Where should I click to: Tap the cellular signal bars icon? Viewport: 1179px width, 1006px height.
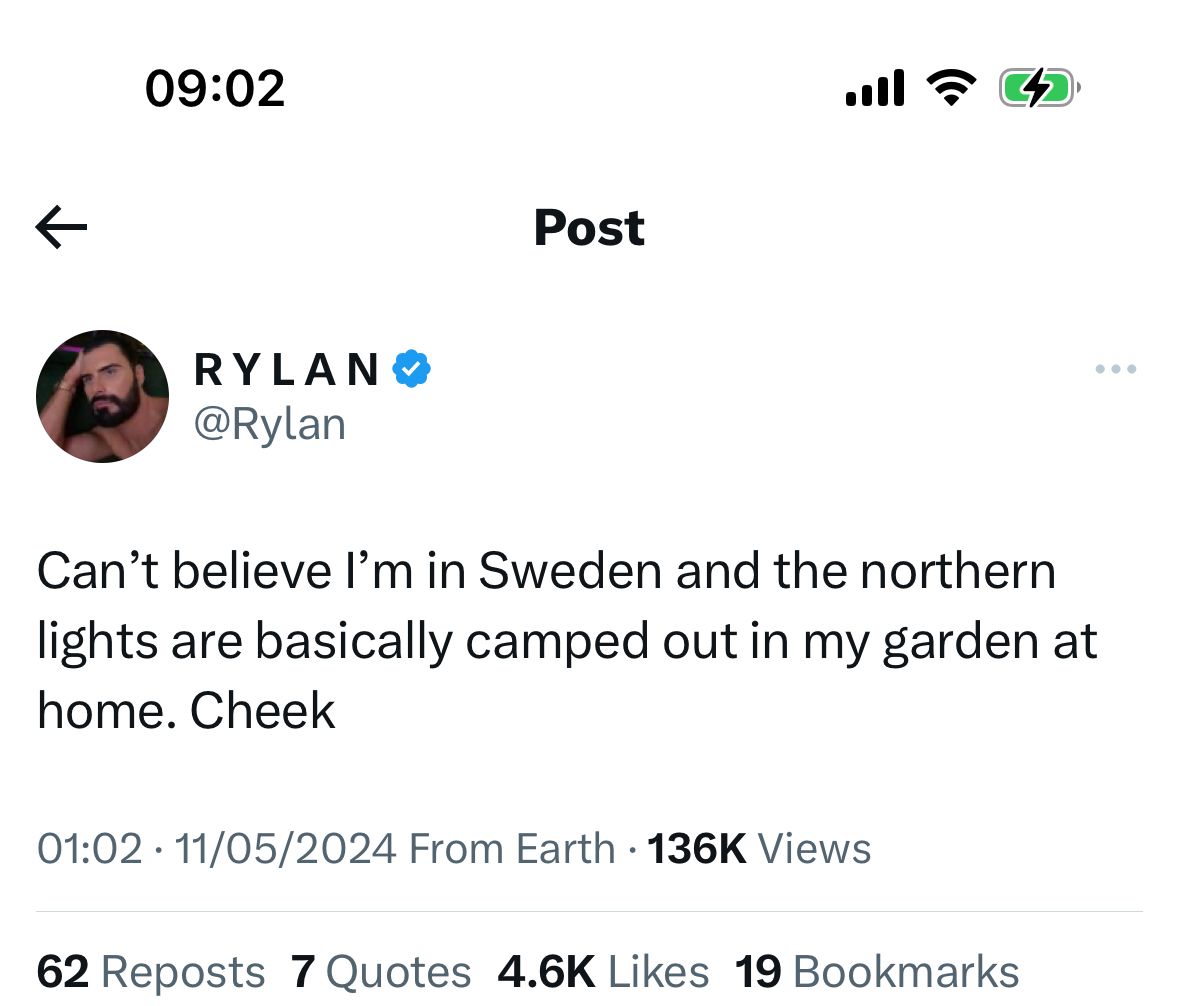point(874,88)
